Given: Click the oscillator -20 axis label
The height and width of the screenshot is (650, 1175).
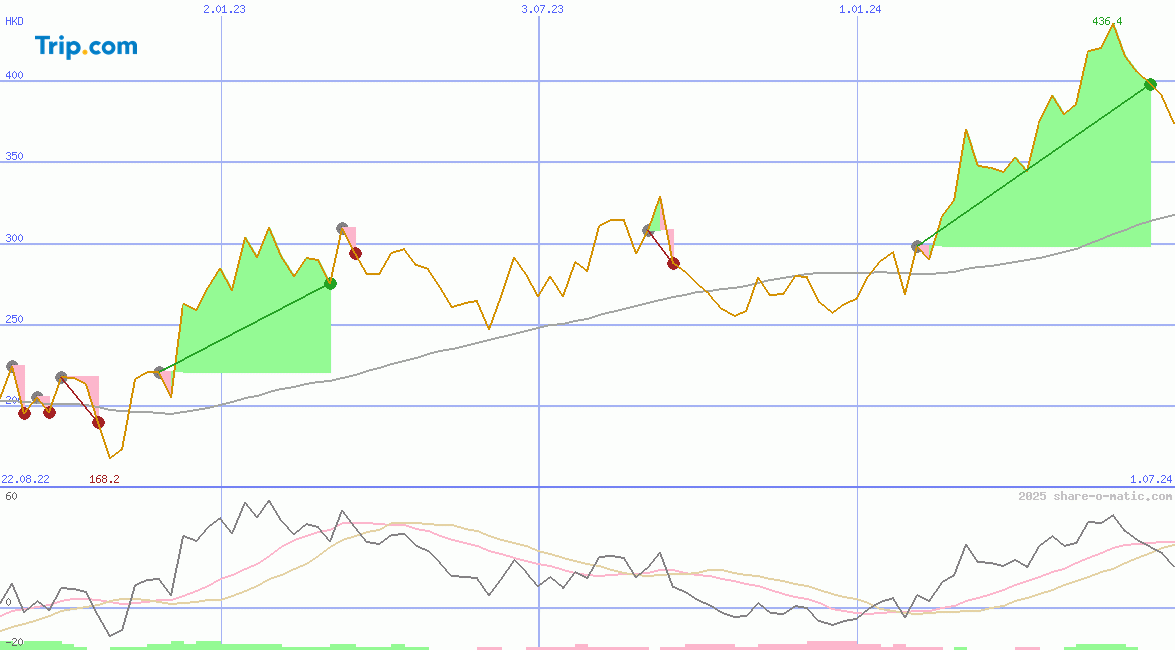Looking at the screenshot, I should (x=14, y=643).
